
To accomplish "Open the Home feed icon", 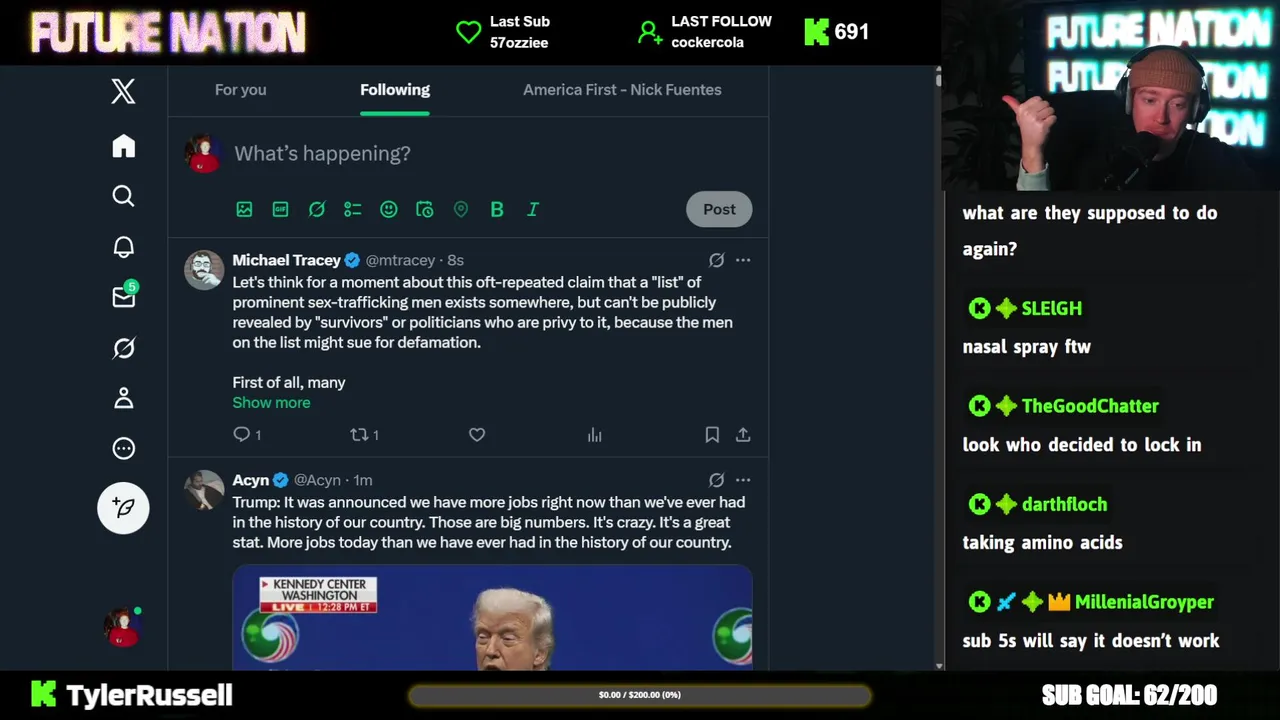I will pos(123,146).
